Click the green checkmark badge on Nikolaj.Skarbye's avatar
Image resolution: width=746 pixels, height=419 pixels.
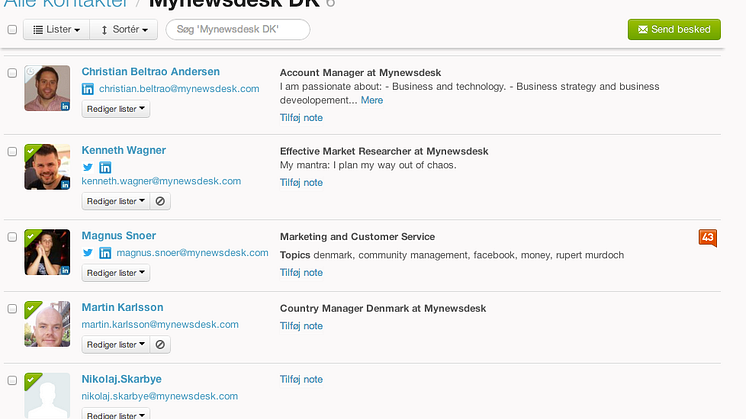[31, 380]
